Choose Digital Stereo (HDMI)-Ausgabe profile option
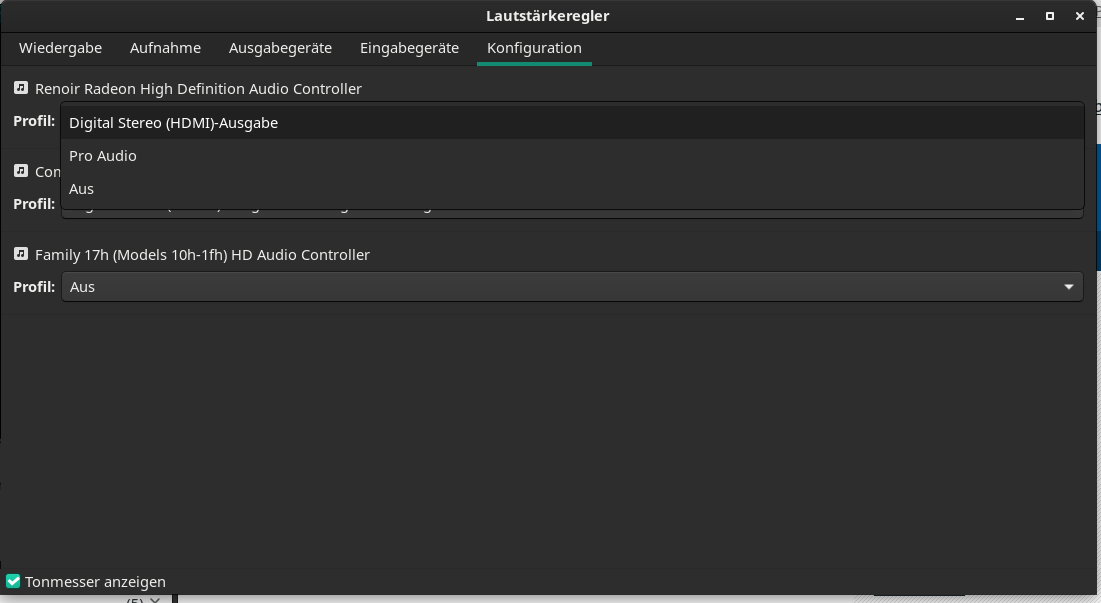The height and width of the screenshot is (603, 1101). click(x=572, y=123)
